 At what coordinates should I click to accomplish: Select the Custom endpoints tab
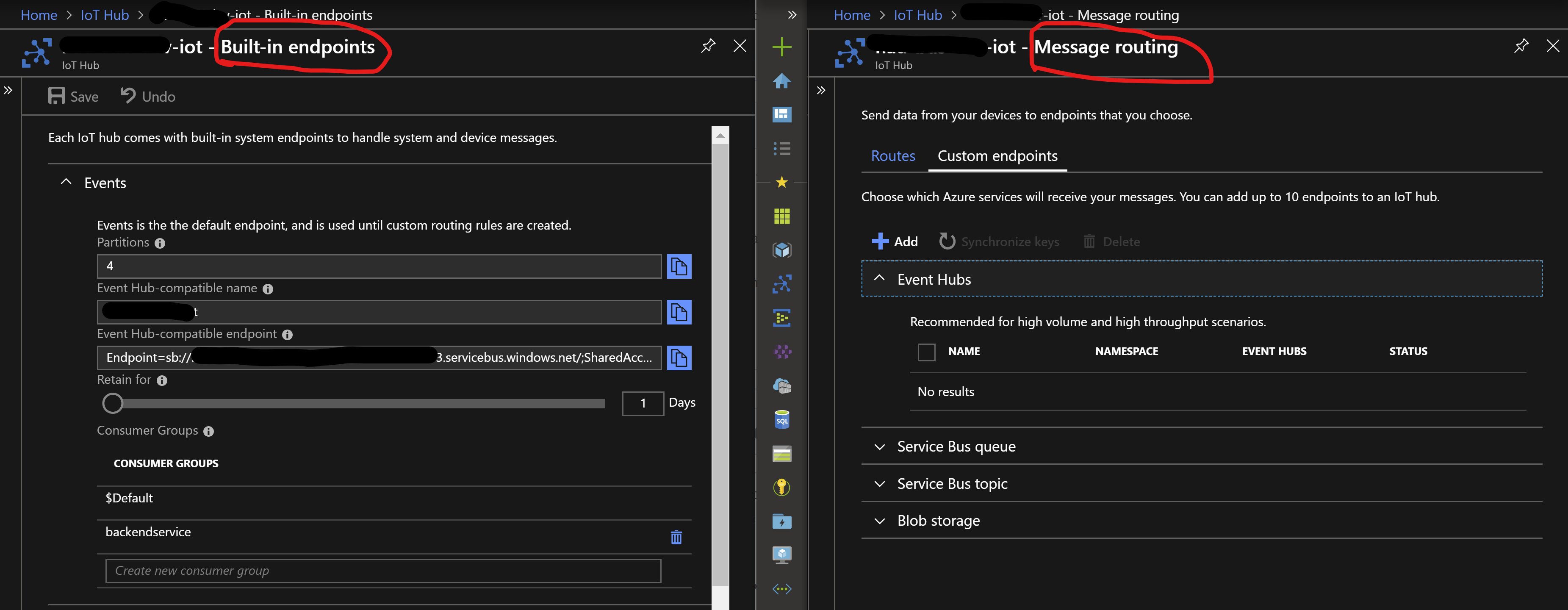(997, 156)
